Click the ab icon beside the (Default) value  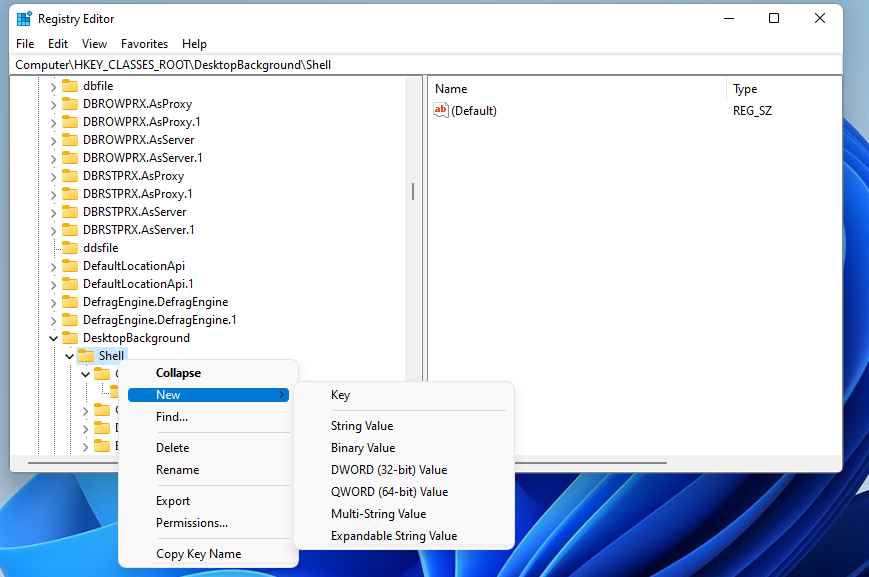coord(441,110)
